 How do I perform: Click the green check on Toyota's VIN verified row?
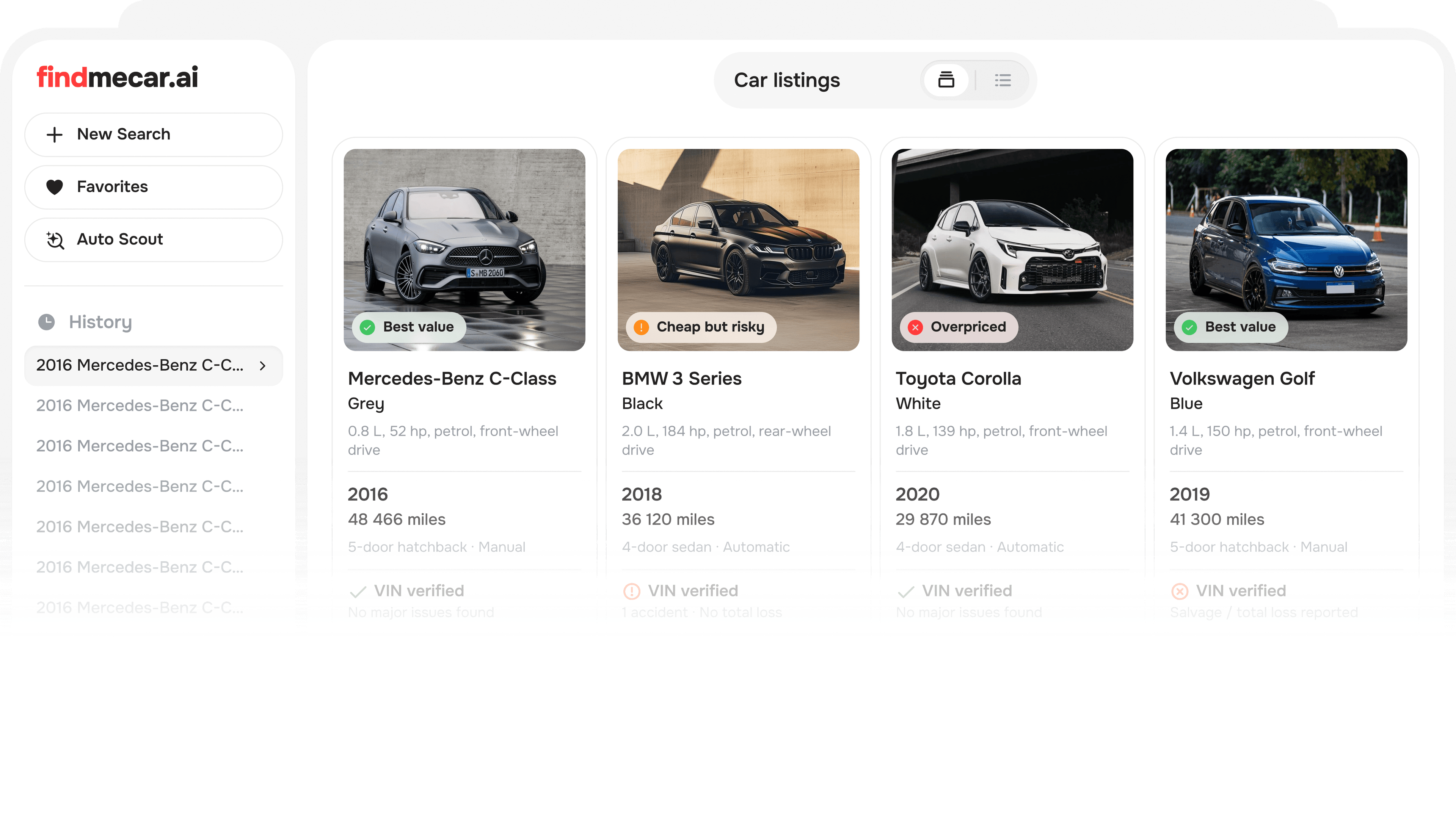pos(905,591)
